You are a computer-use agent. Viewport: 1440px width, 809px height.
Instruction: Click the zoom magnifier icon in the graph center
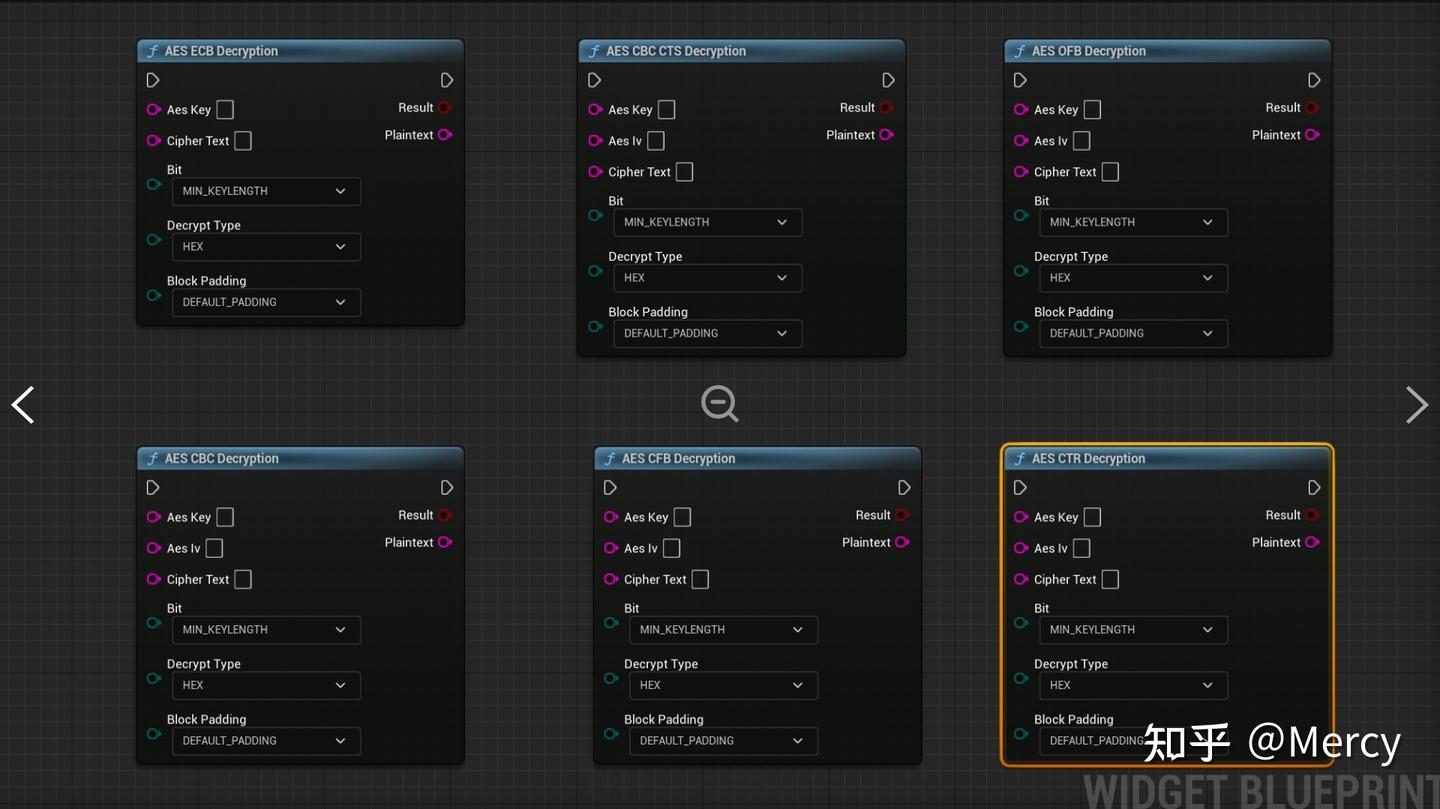pos(719,404)
